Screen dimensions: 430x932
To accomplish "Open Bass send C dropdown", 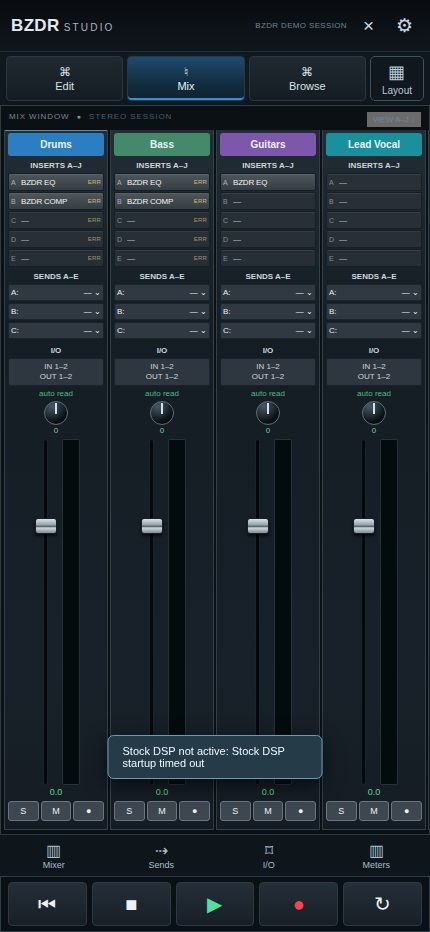I will pos(162,330).
